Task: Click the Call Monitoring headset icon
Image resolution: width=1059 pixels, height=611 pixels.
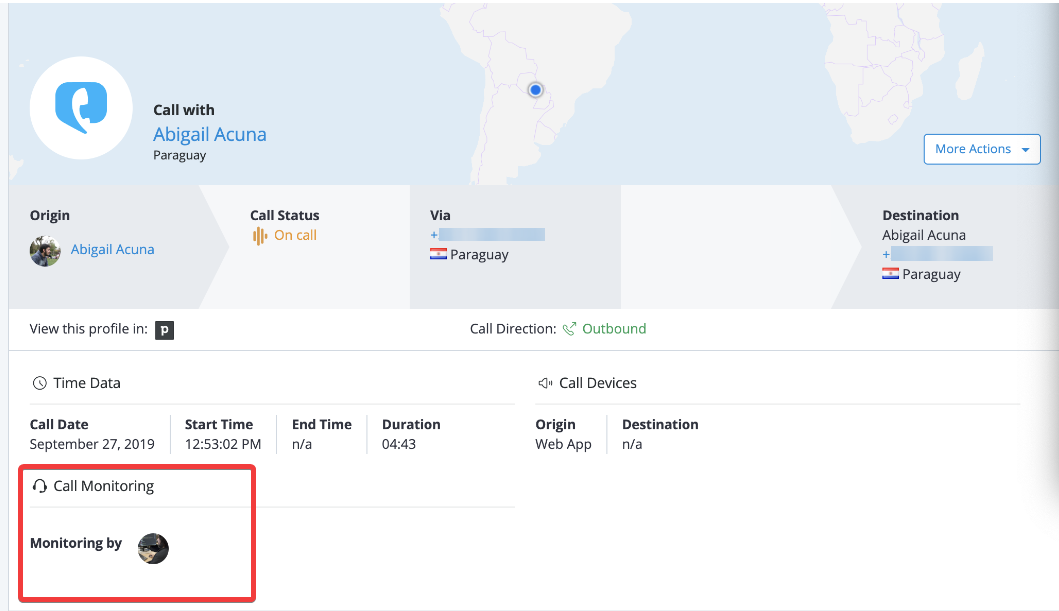Action: click(x=40, y=486)
